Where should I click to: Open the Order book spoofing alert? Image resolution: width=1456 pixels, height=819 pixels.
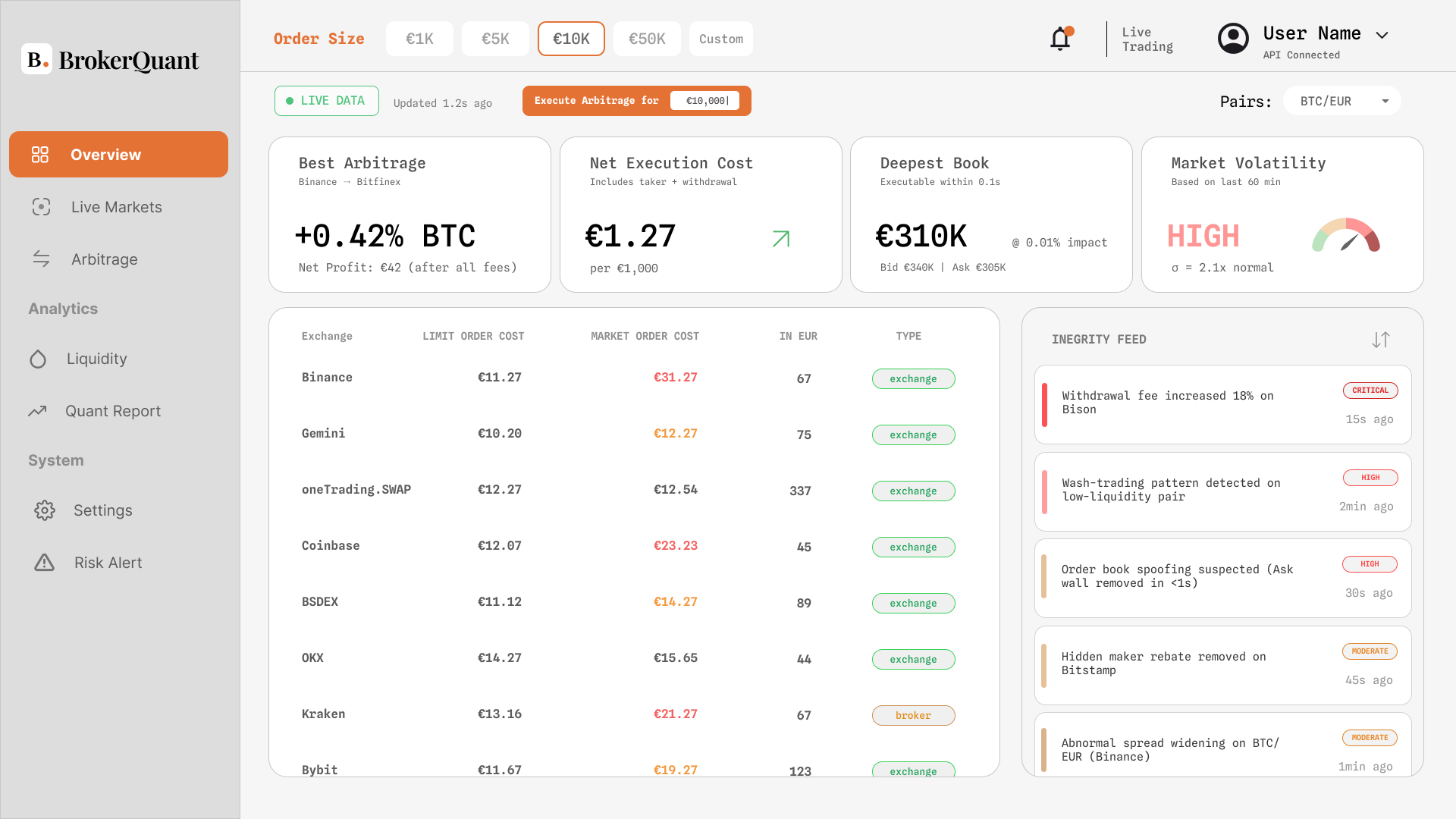coord(1222,578)
